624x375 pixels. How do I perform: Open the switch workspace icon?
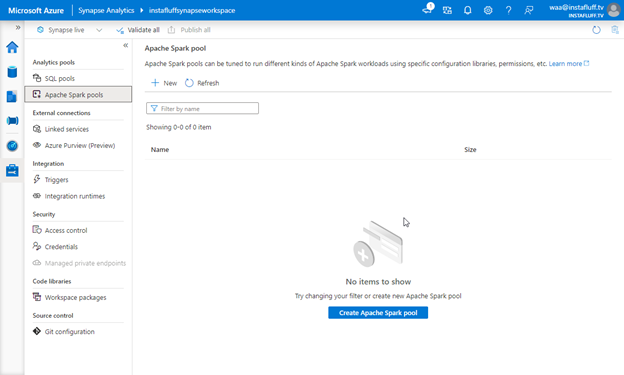click(447, 10)
